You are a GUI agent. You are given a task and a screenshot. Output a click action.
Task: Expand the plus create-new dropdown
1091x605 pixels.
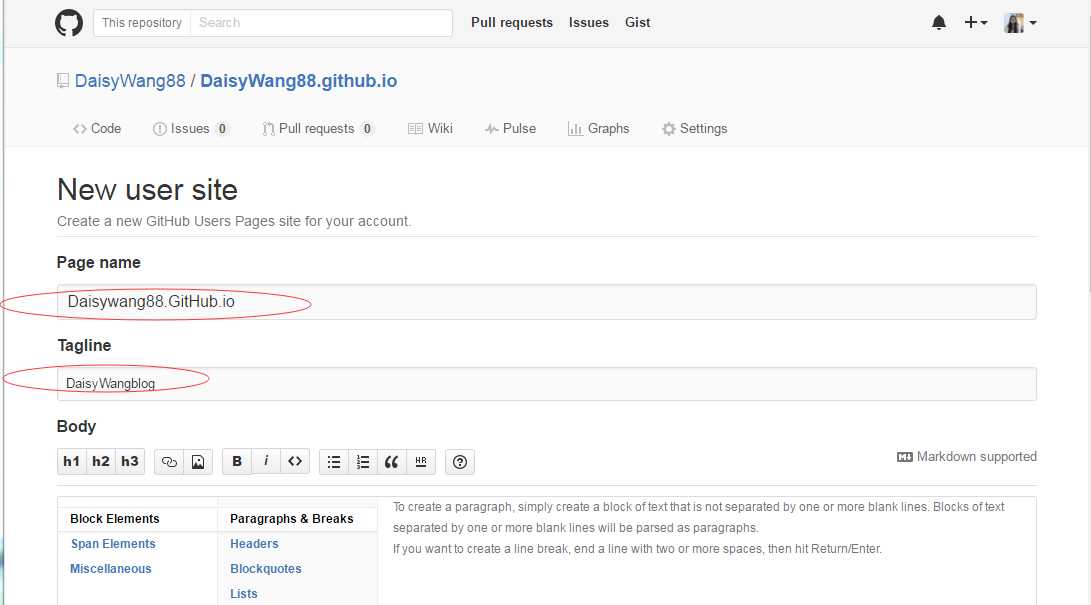tap(975, 23)
